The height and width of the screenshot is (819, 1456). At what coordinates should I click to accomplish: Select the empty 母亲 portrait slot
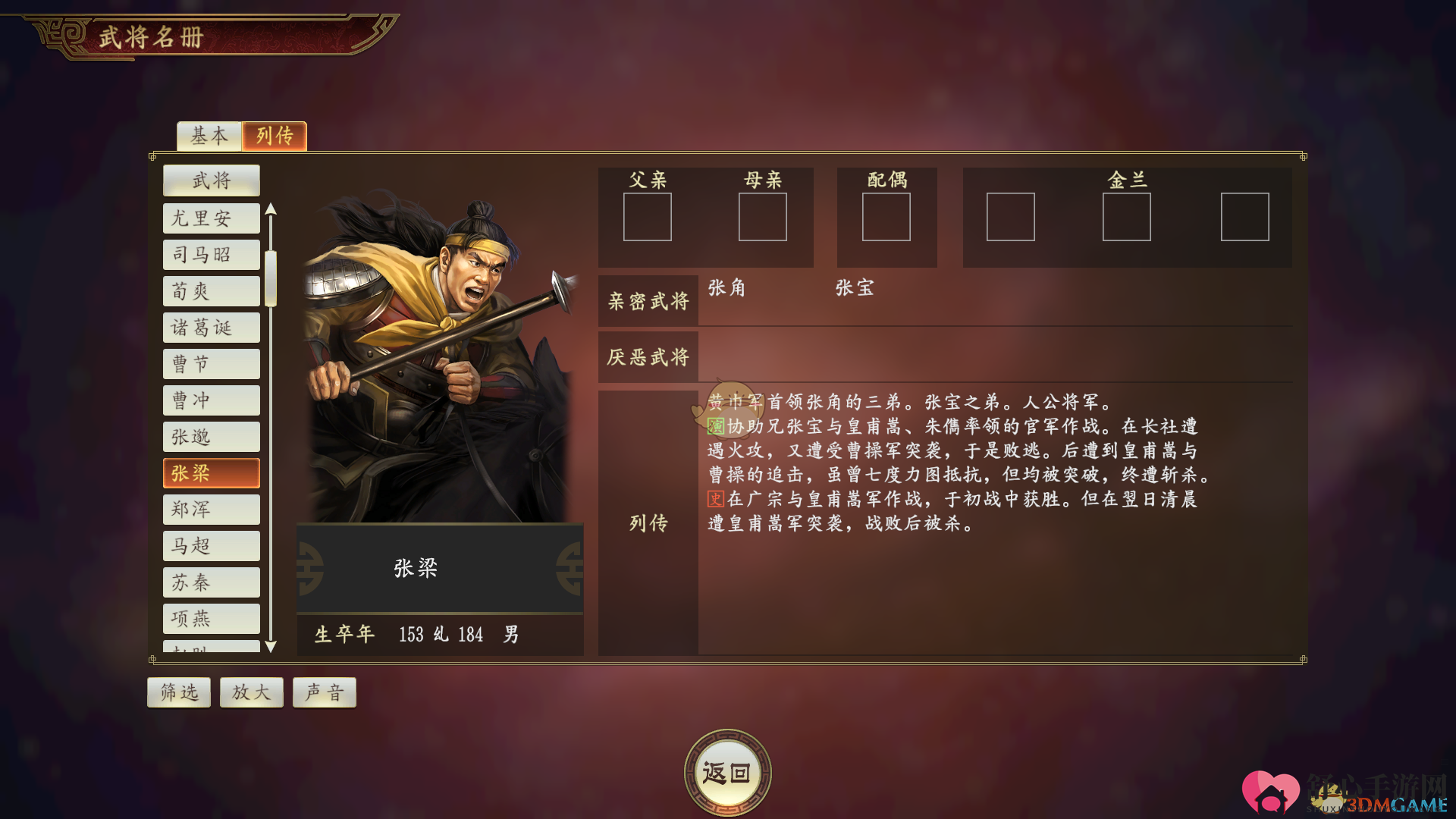[763, 217]
